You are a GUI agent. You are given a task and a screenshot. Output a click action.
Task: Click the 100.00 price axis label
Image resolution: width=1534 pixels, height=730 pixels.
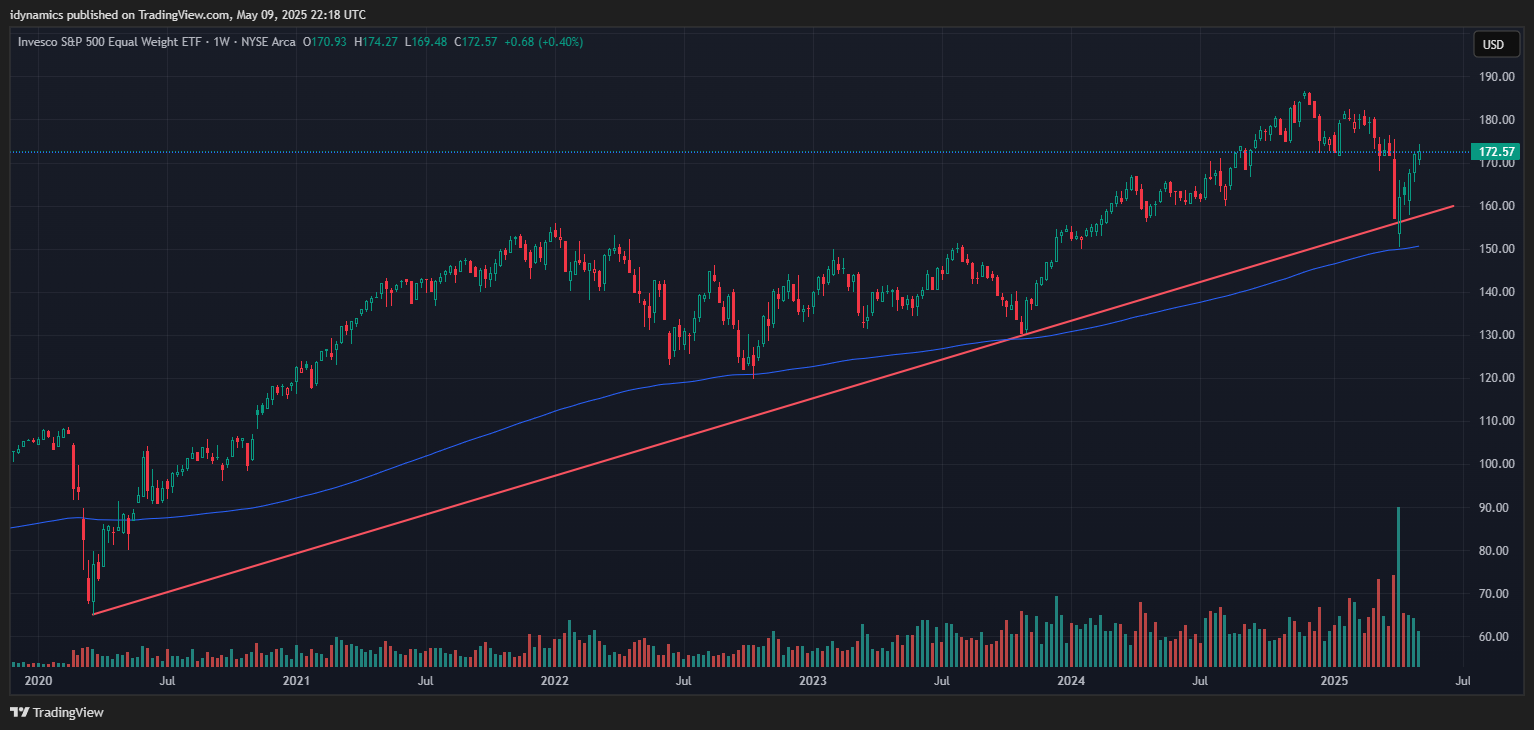[x=1496, y=464]
